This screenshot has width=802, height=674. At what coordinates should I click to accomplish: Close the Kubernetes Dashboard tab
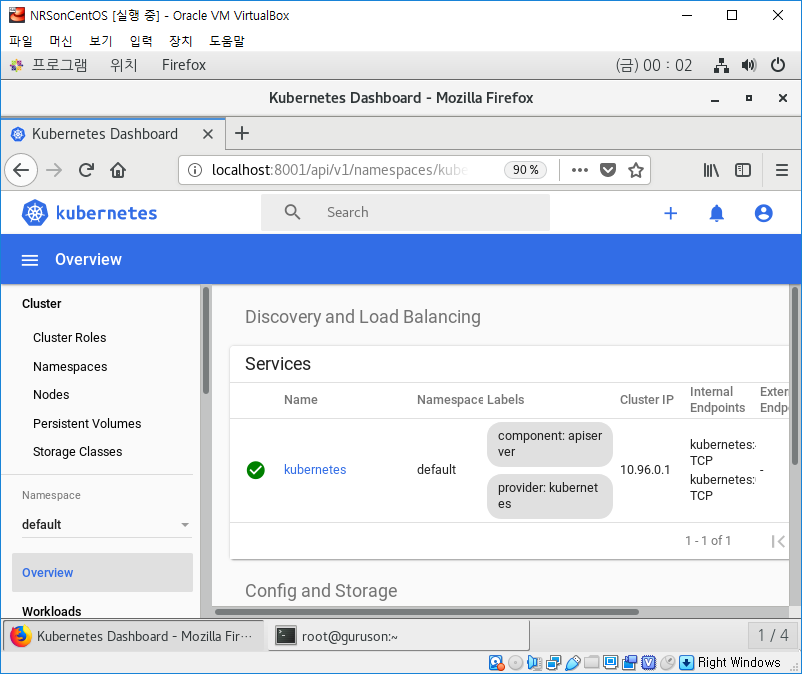tap(208, 134)
